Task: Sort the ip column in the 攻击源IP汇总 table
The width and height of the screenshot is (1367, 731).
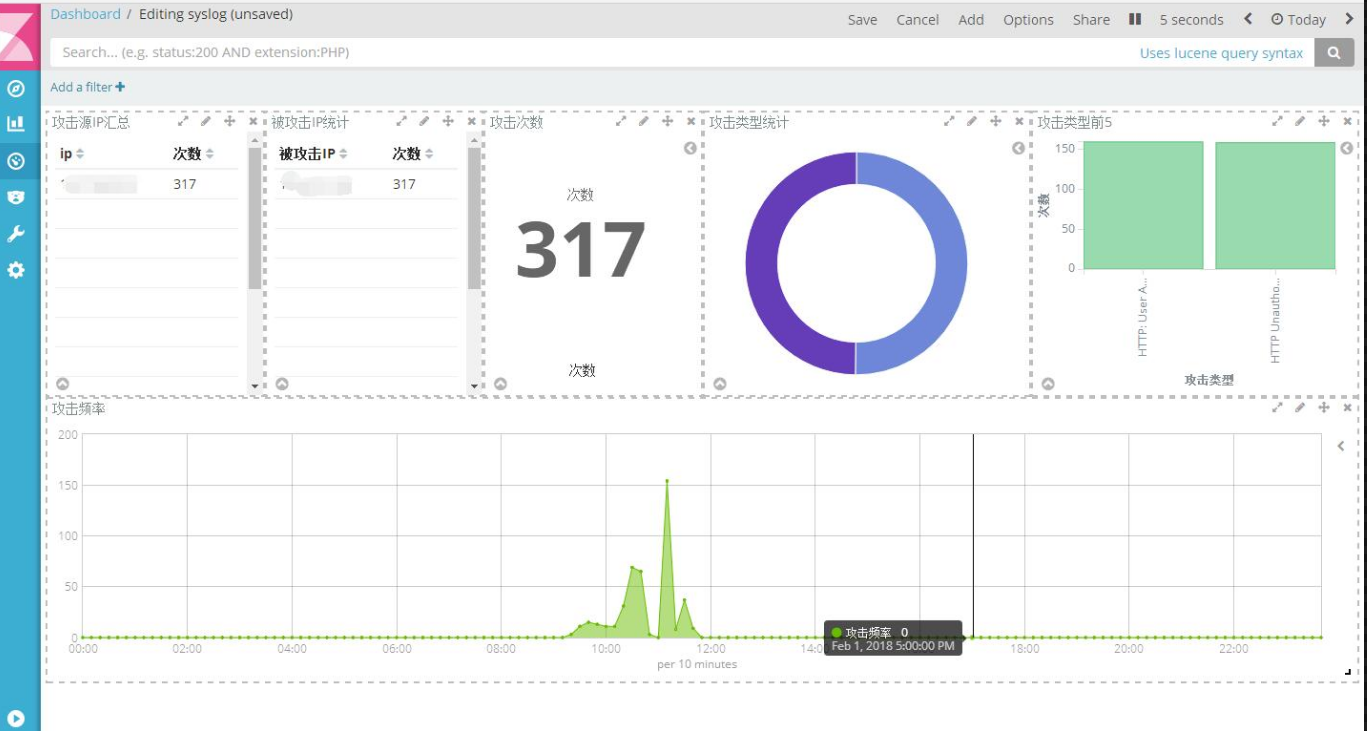Action: (80, 154)
